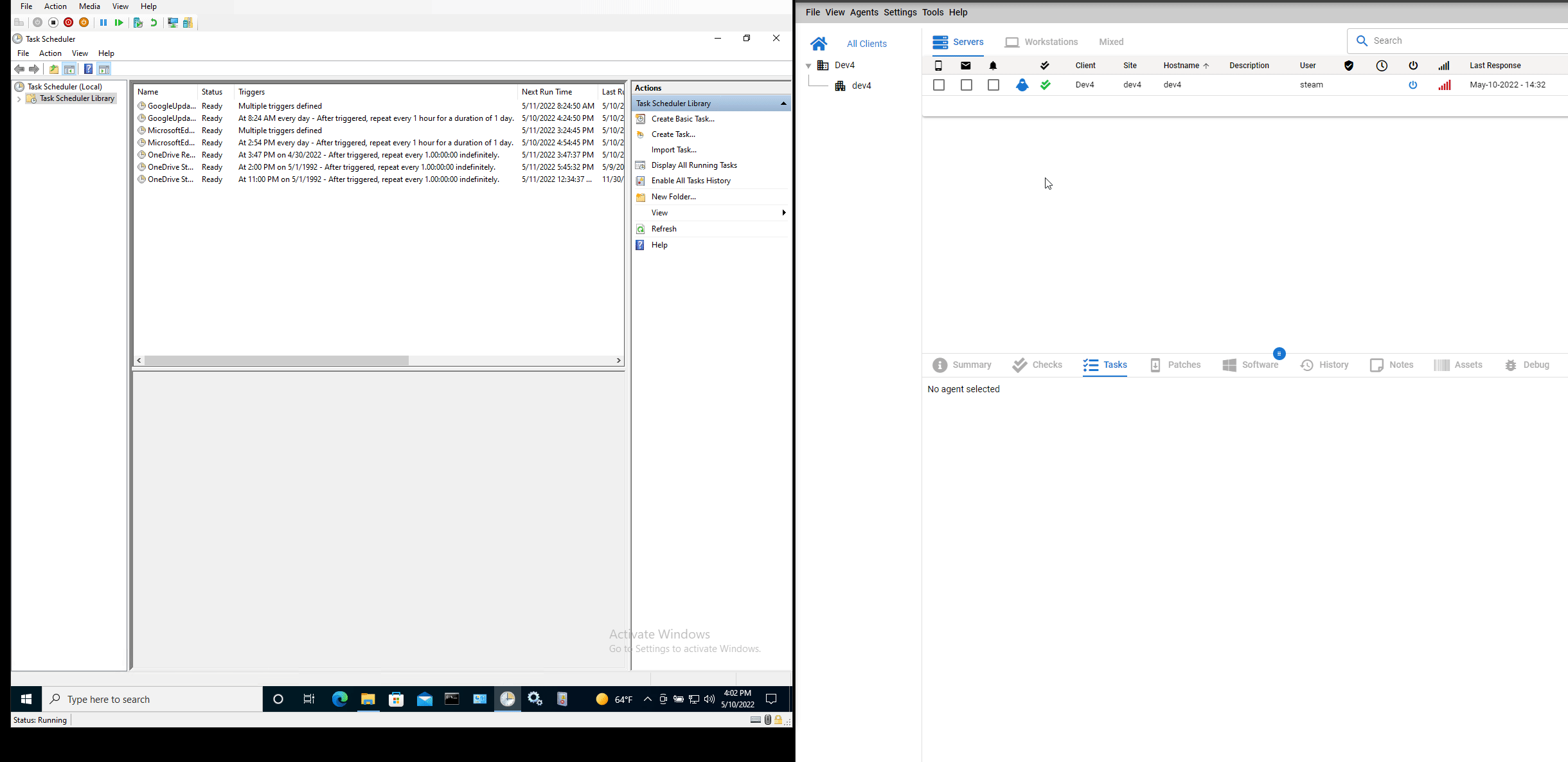Click the blue power icon in the dev4 row

pyautogui.click(x=1412, y=85)
